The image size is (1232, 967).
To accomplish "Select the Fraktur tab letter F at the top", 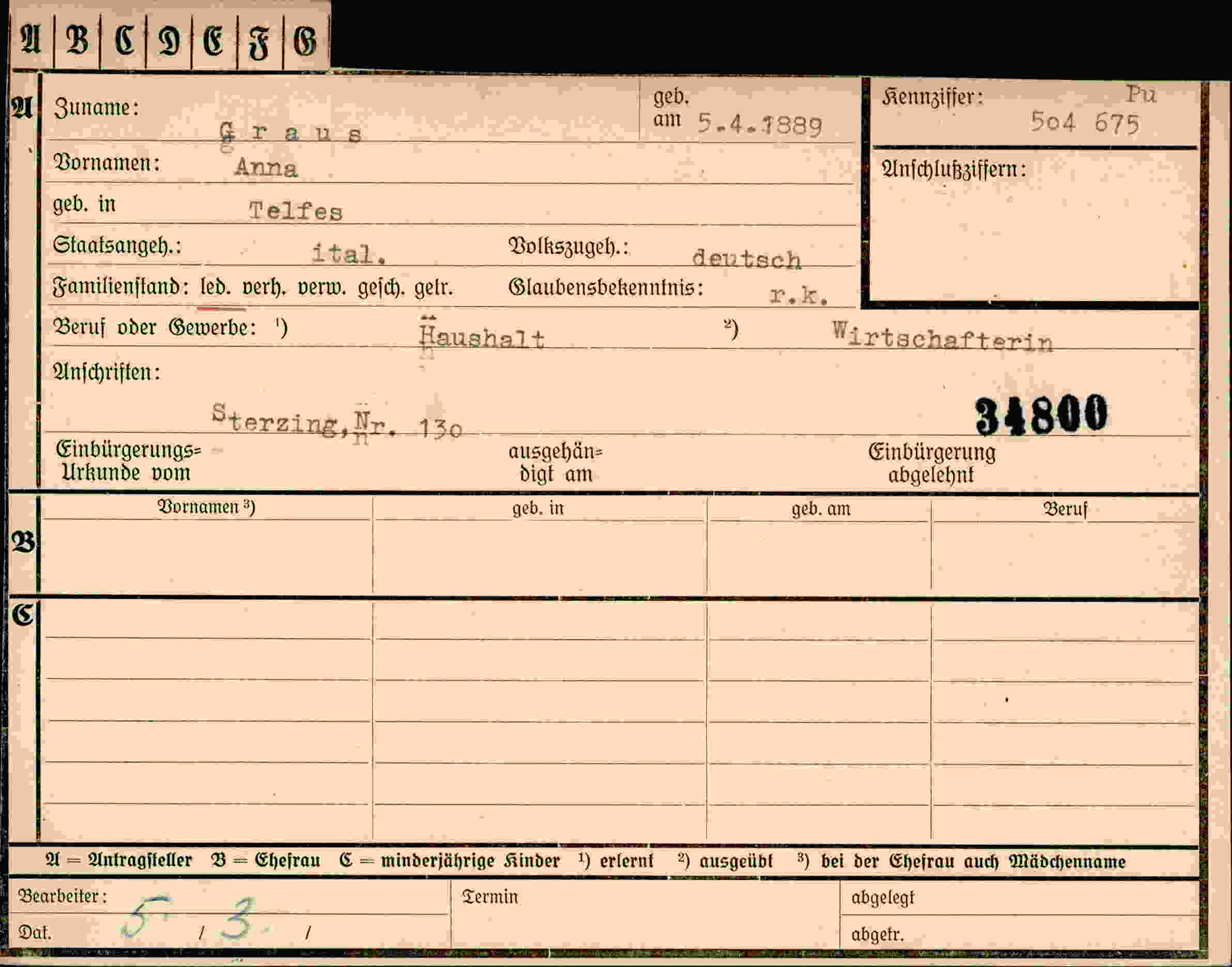I will [259, 43].
